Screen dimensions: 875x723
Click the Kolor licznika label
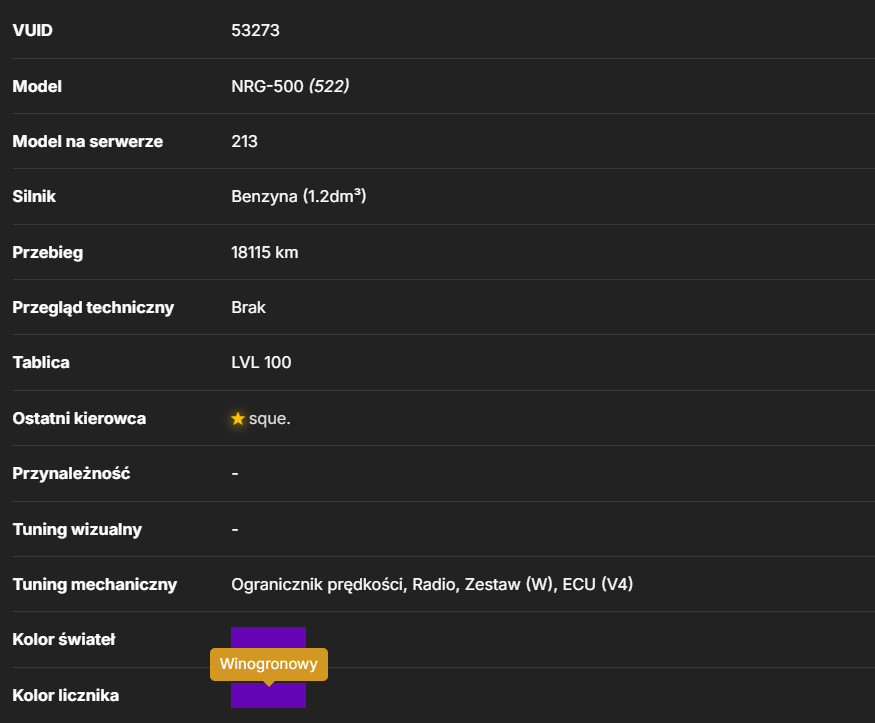point(66,695)
